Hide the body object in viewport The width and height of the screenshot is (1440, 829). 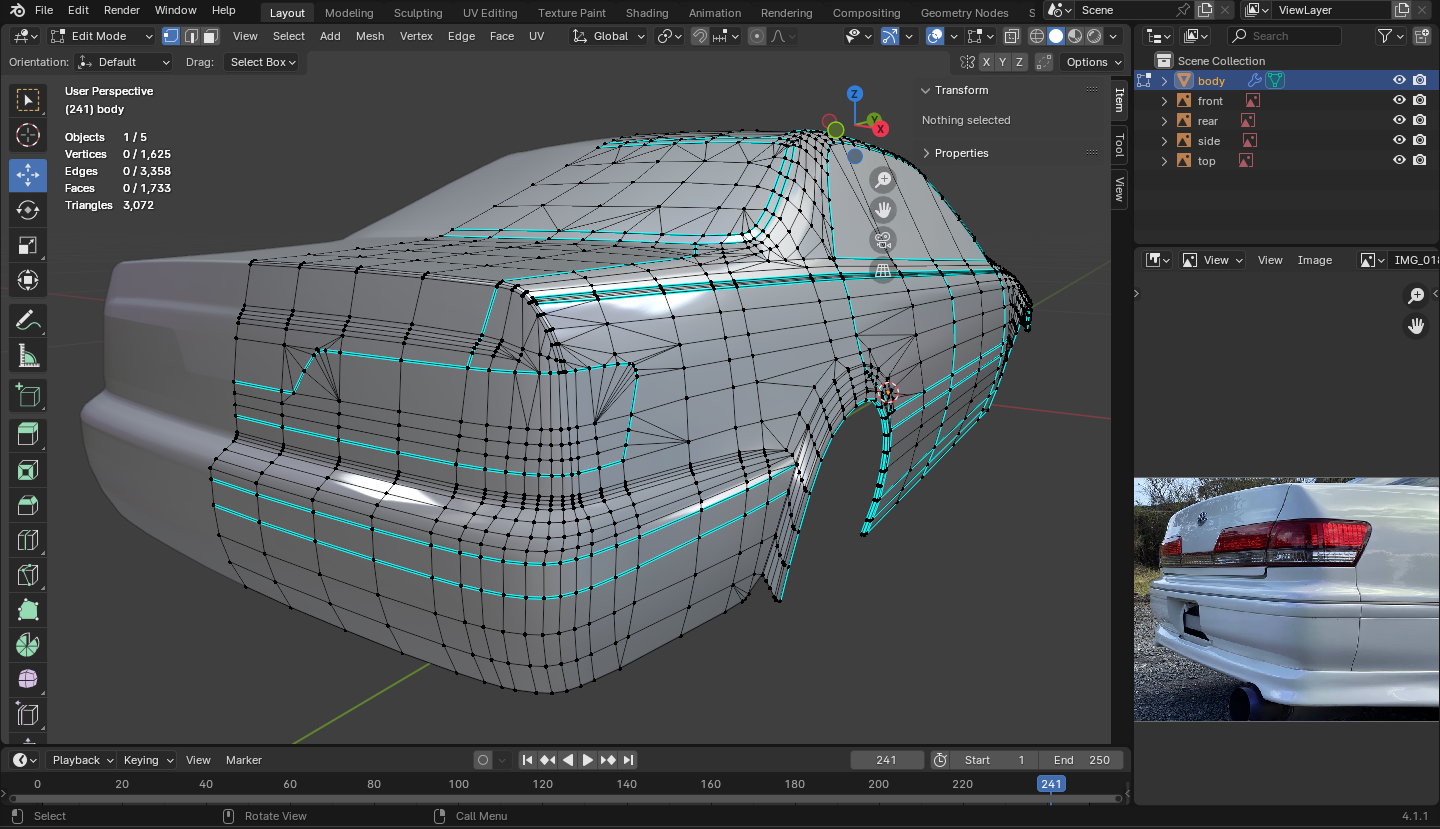coord(1399,81)
